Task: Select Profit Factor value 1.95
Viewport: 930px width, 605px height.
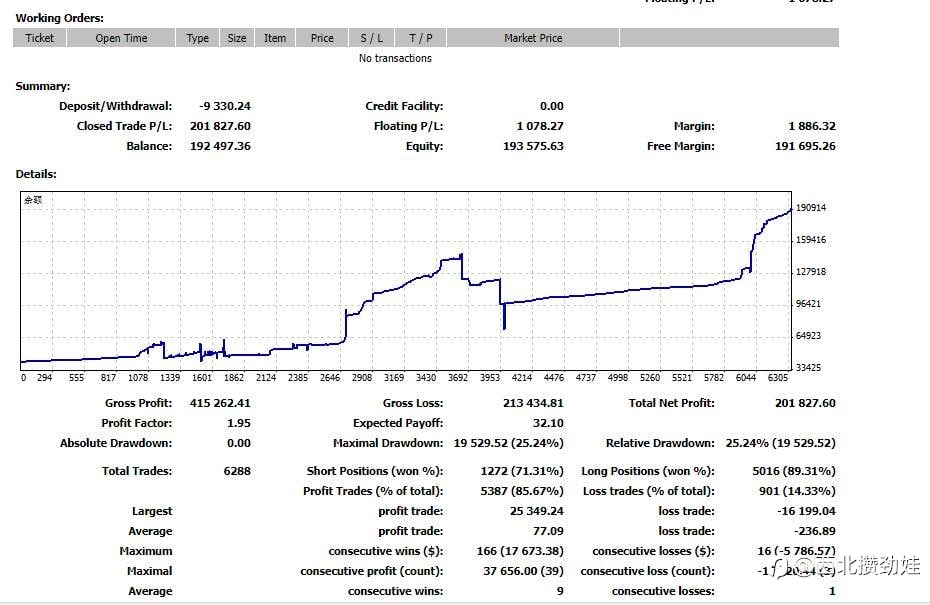Action: click(238, 424)
